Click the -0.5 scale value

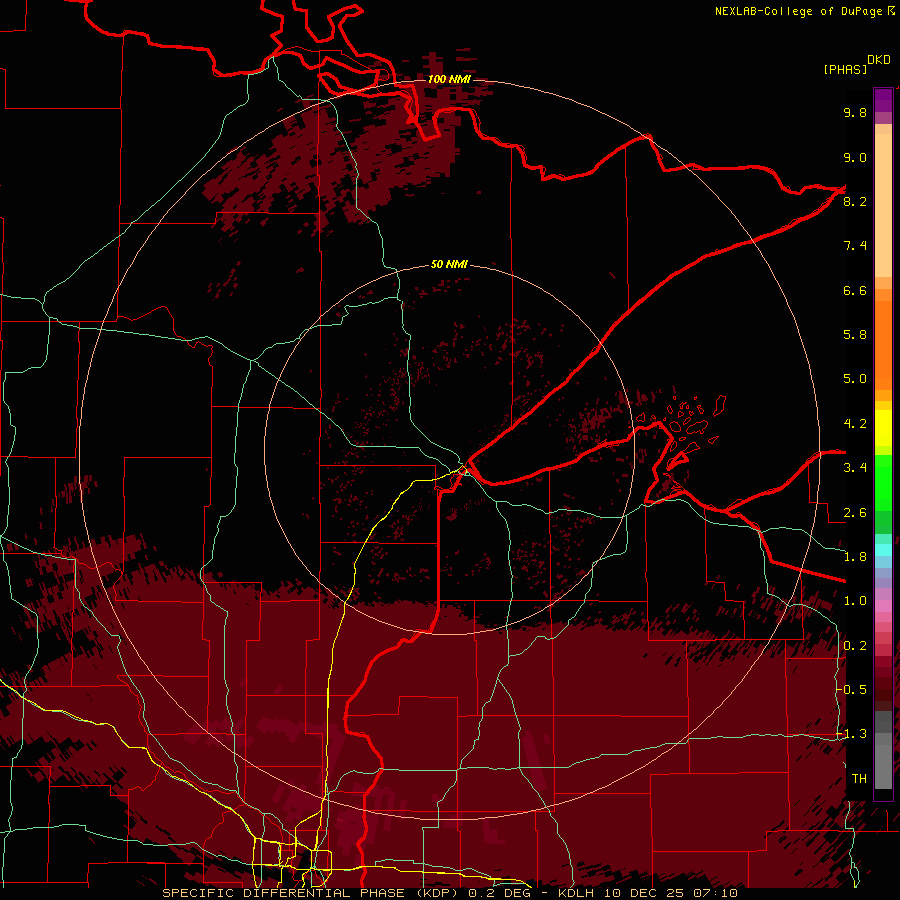[851, 690]
